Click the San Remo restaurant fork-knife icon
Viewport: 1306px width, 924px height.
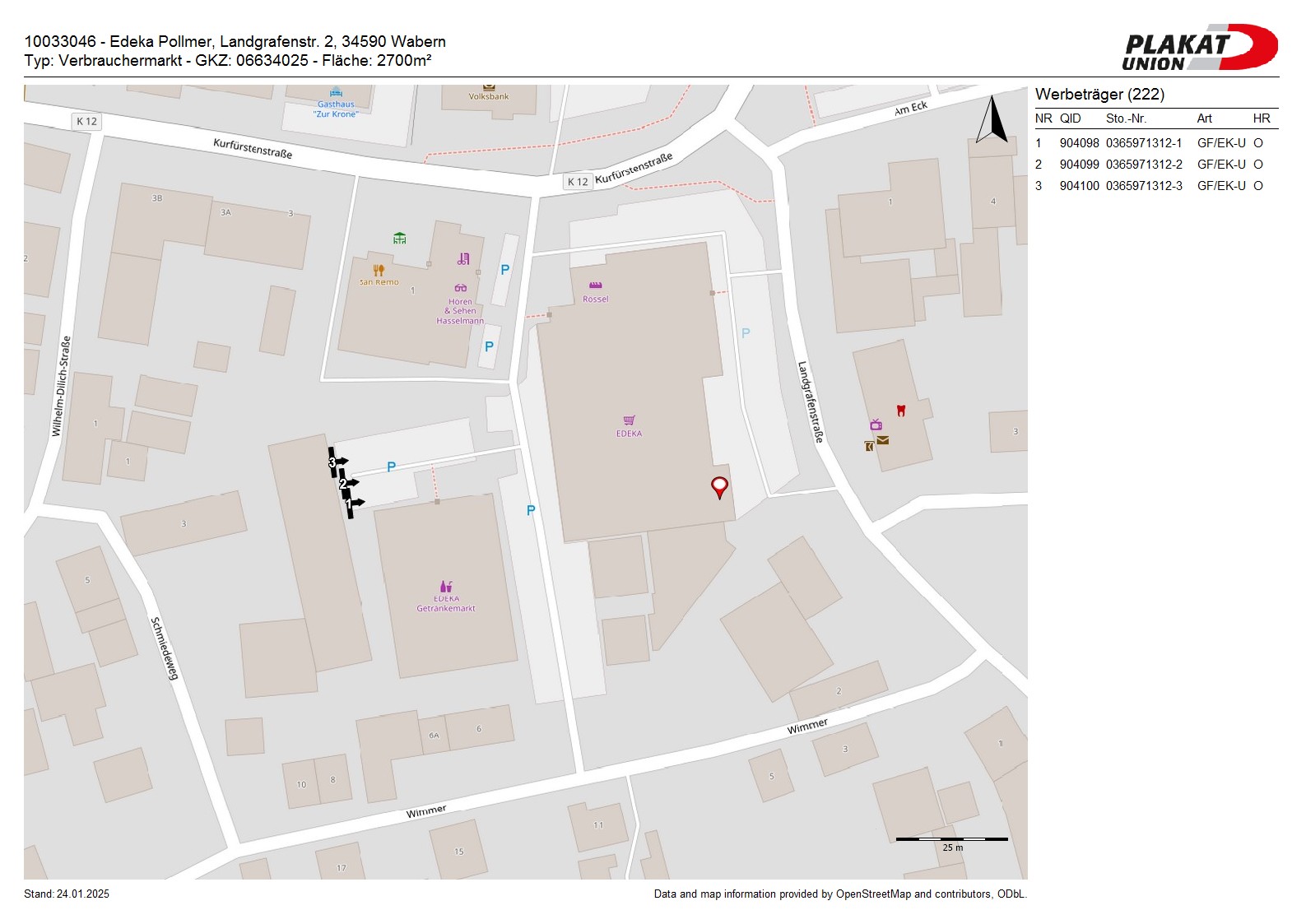point(379,270)
